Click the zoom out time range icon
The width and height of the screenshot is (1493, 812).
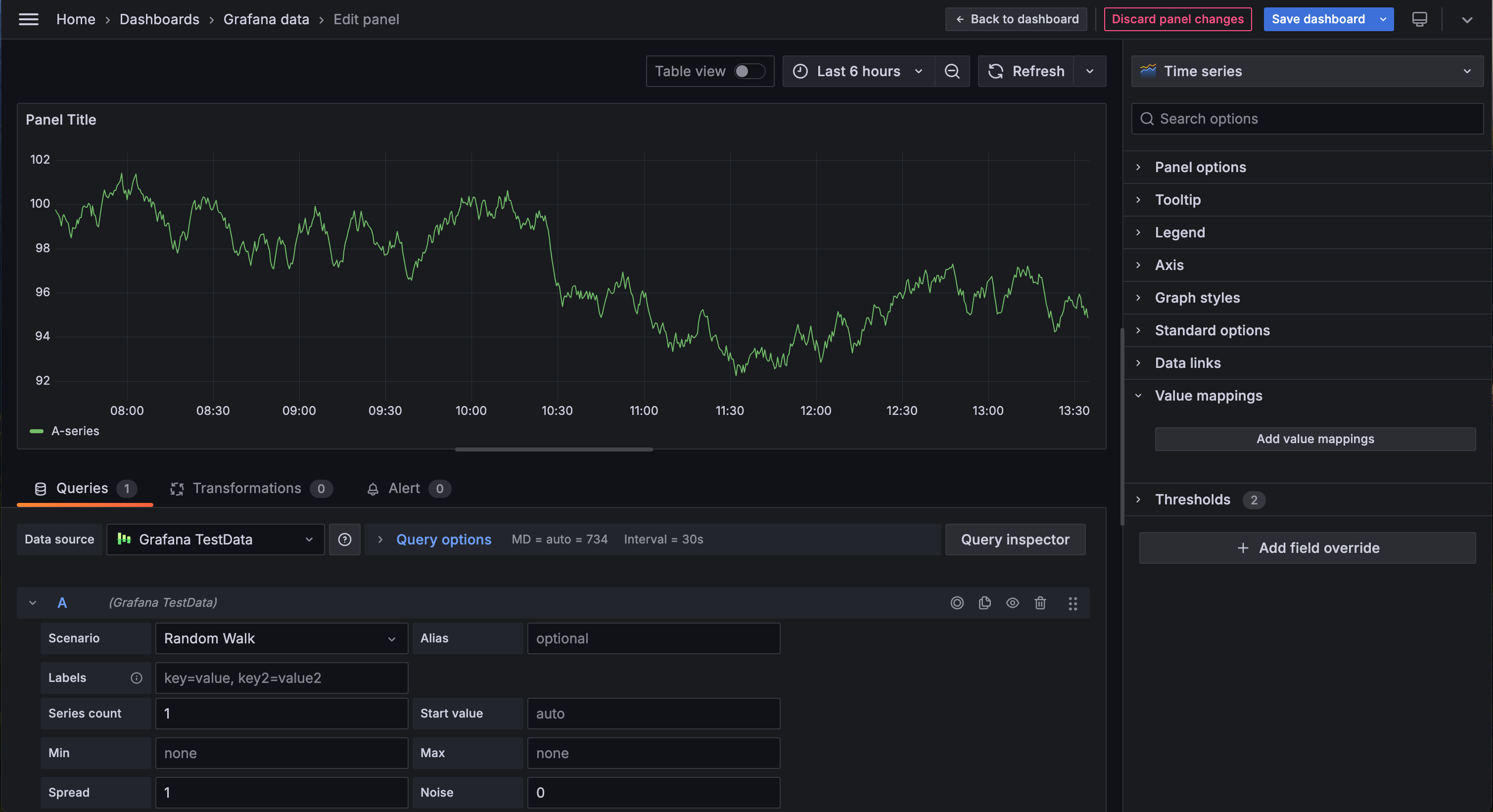[952, 71]
